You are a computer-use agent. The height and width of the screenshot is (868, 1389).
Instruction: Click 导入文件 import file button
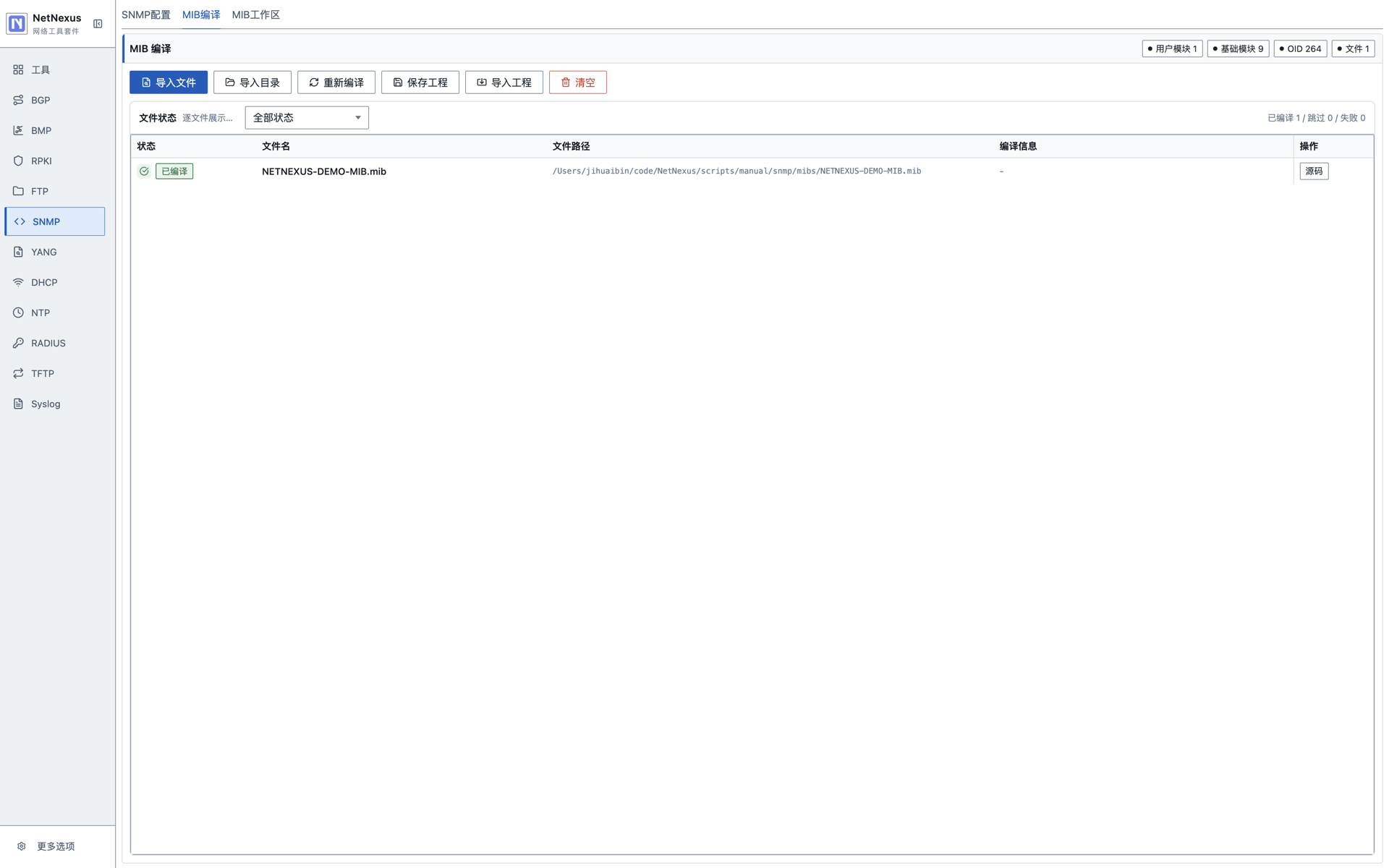coord(169,82)
